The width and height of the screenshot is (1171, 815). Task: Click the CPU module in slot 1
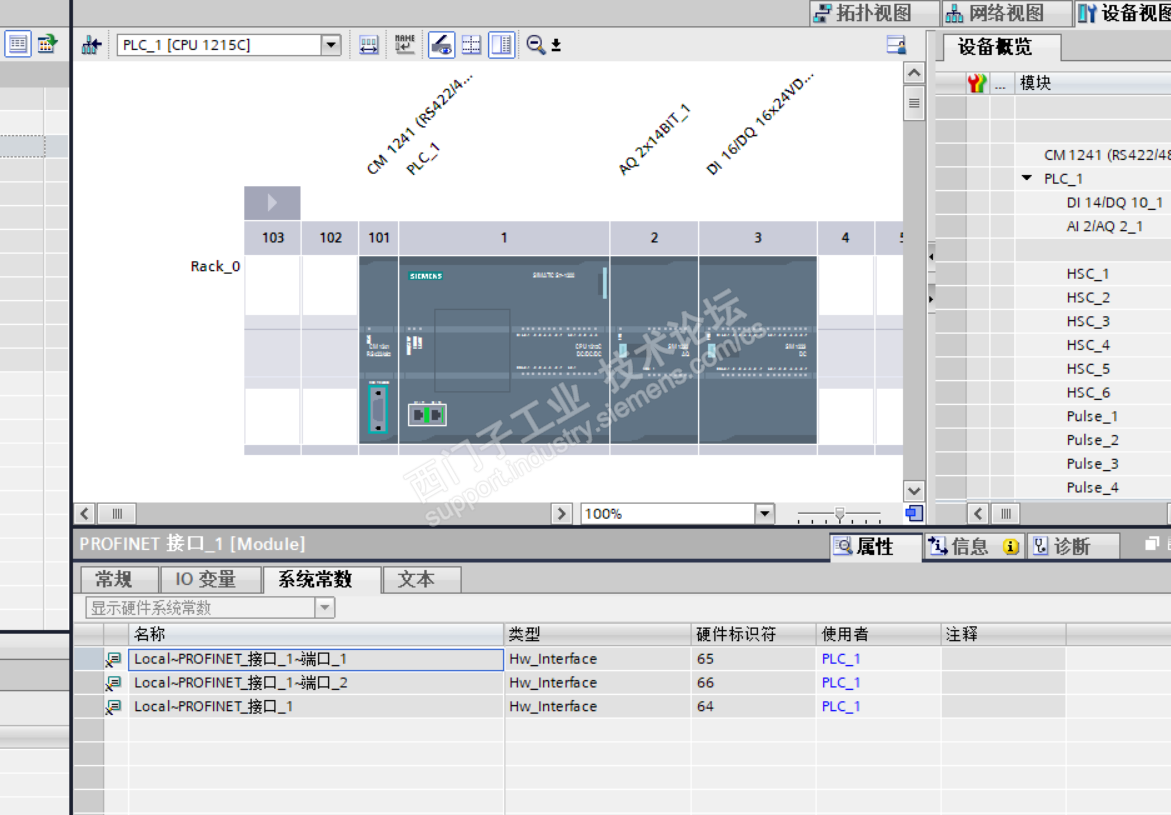point(504,350)
